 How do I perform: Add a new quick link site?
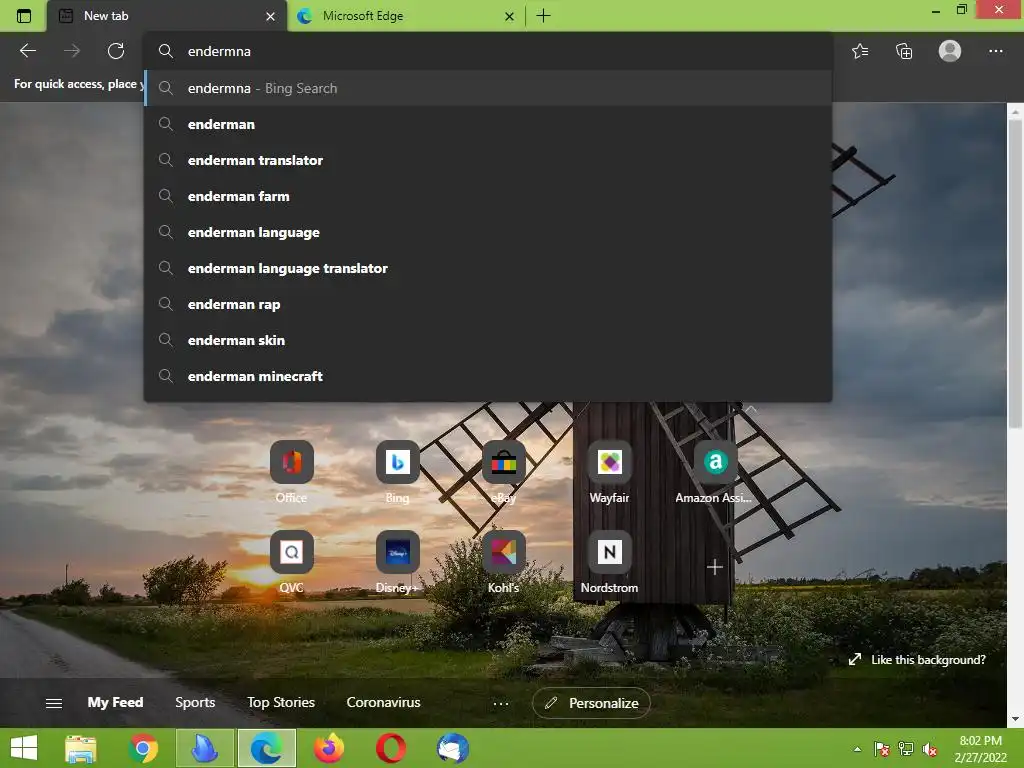714,567
